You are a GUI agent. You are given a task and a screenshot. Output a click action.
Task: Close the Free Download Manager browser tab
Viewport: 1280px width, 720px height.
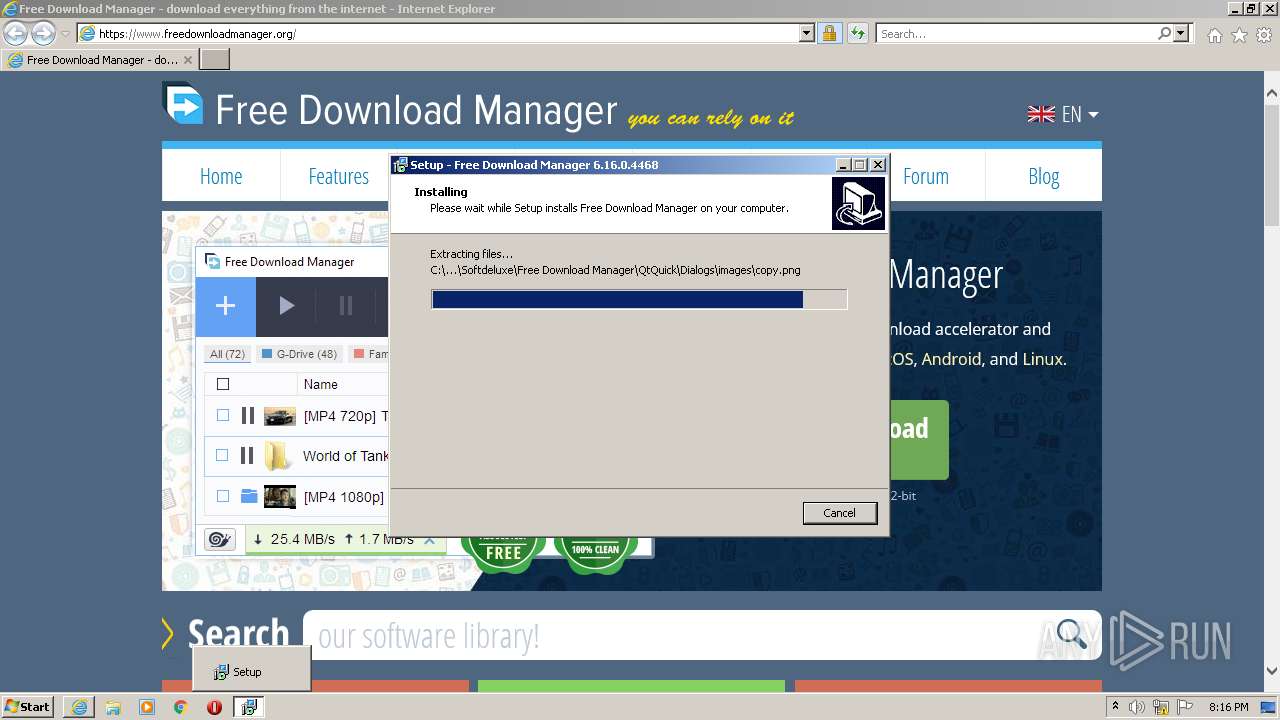188,60
